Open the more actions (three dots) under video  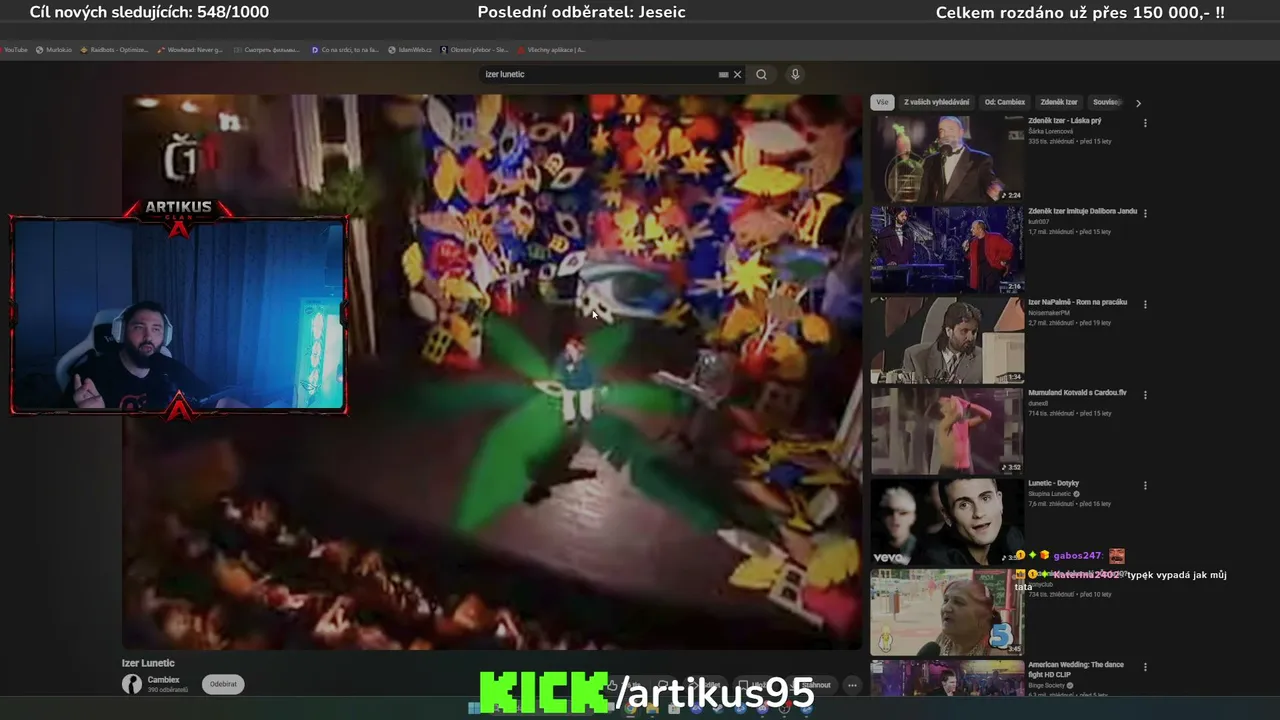pyautogui.click(x=852, y=685)
